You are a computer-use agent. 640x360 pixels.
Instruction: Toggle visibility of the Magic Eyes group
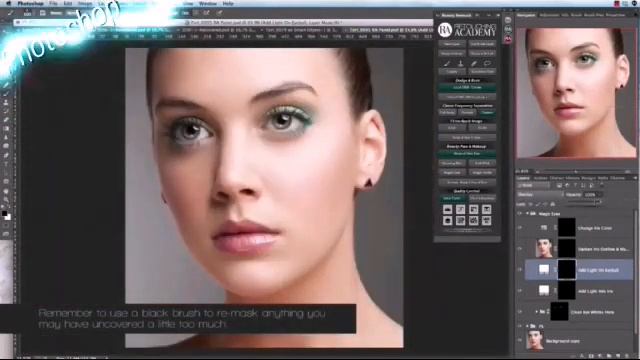coord(520,213)
